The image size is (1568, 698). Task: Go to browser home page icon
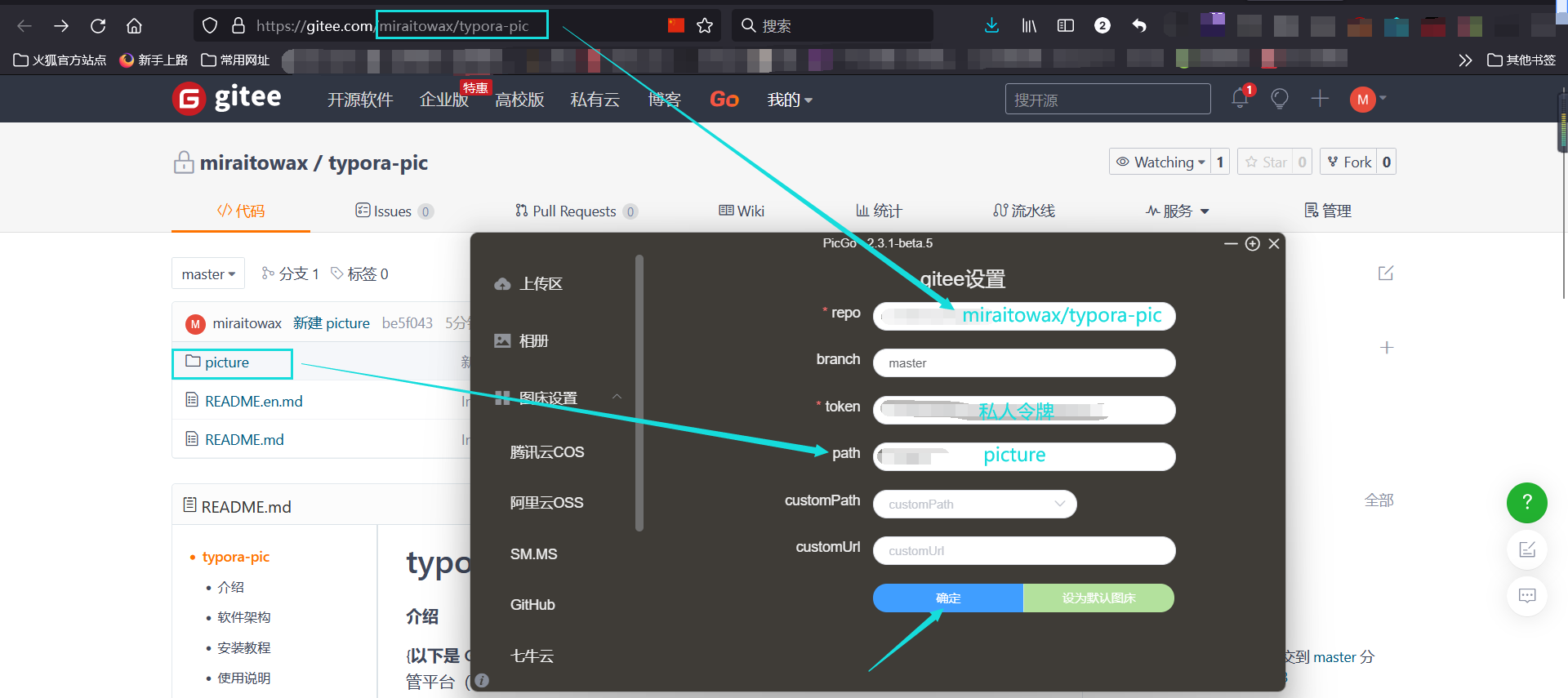(x=134, y=26)
